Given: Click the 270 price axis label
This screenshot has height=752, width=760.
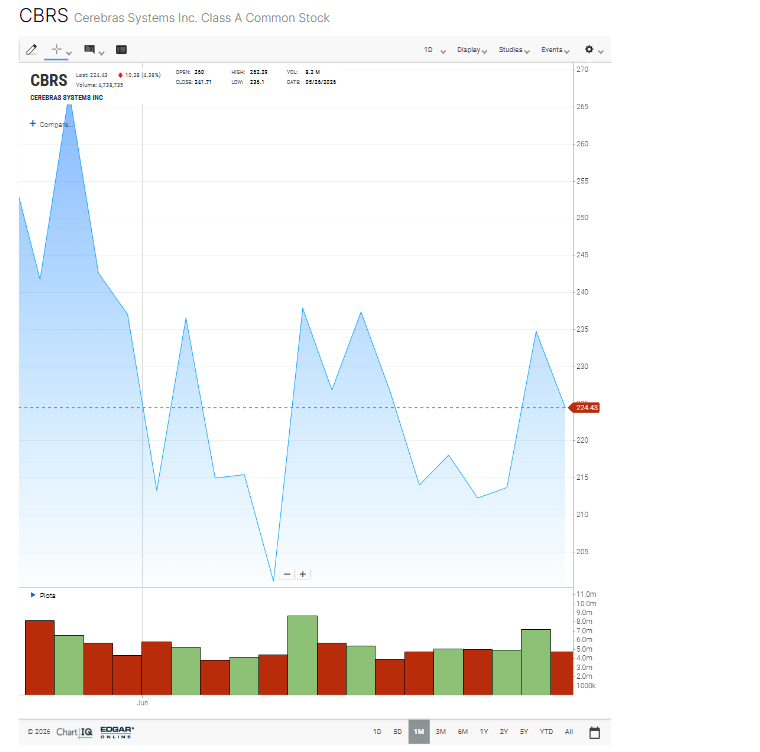Looking at the screenshot, I should pos(582,69).
